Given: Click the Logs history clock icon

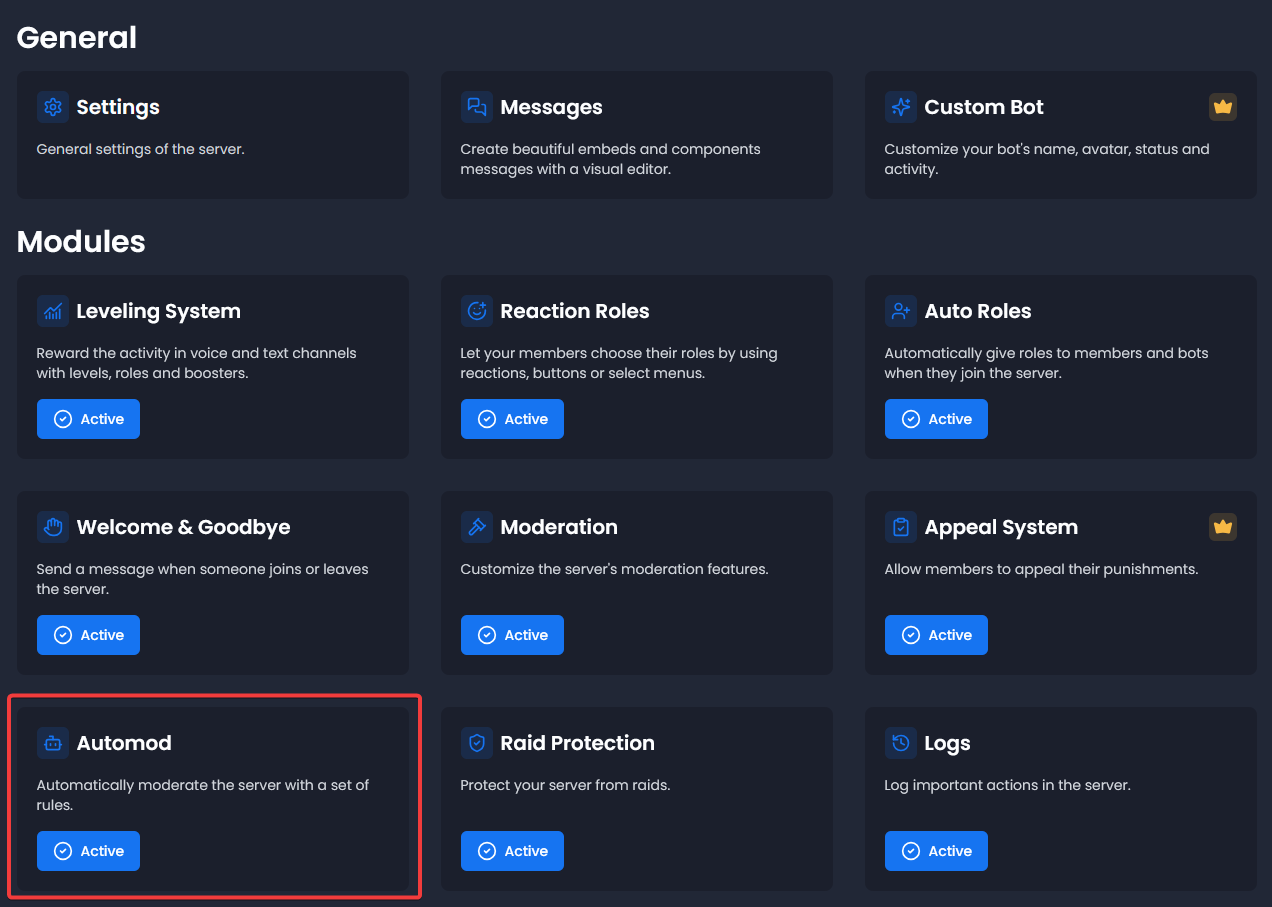Looking at the screenshot, I should point(900,743).
